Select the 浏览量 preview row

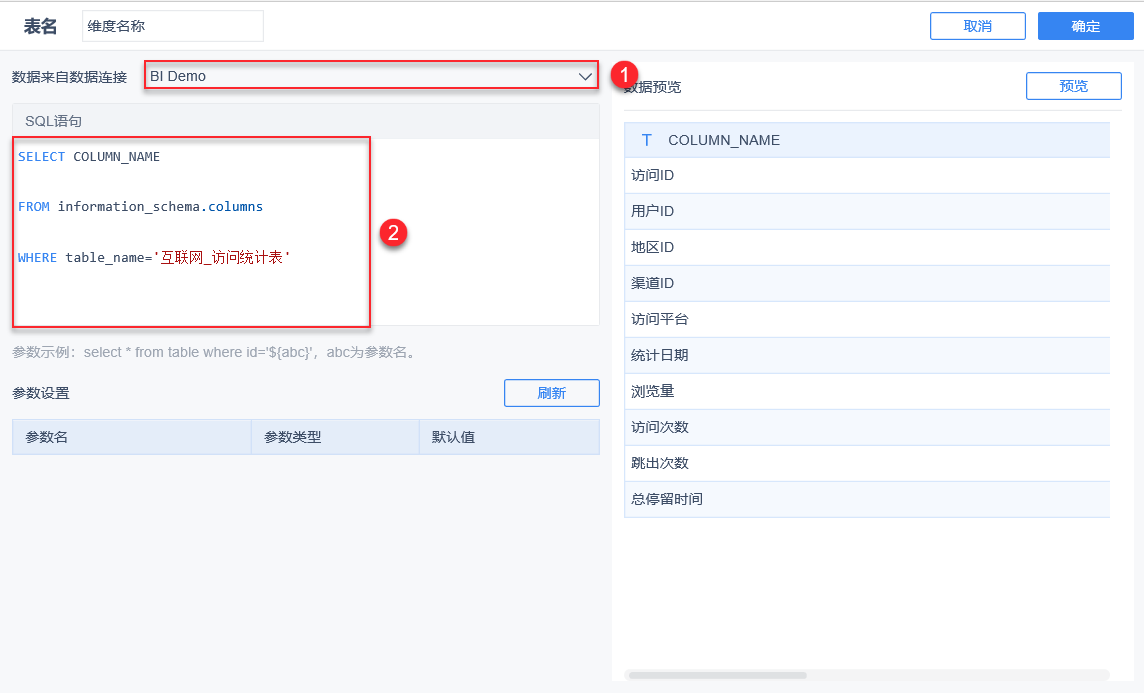pyautogui.click(x=867, y=391)
